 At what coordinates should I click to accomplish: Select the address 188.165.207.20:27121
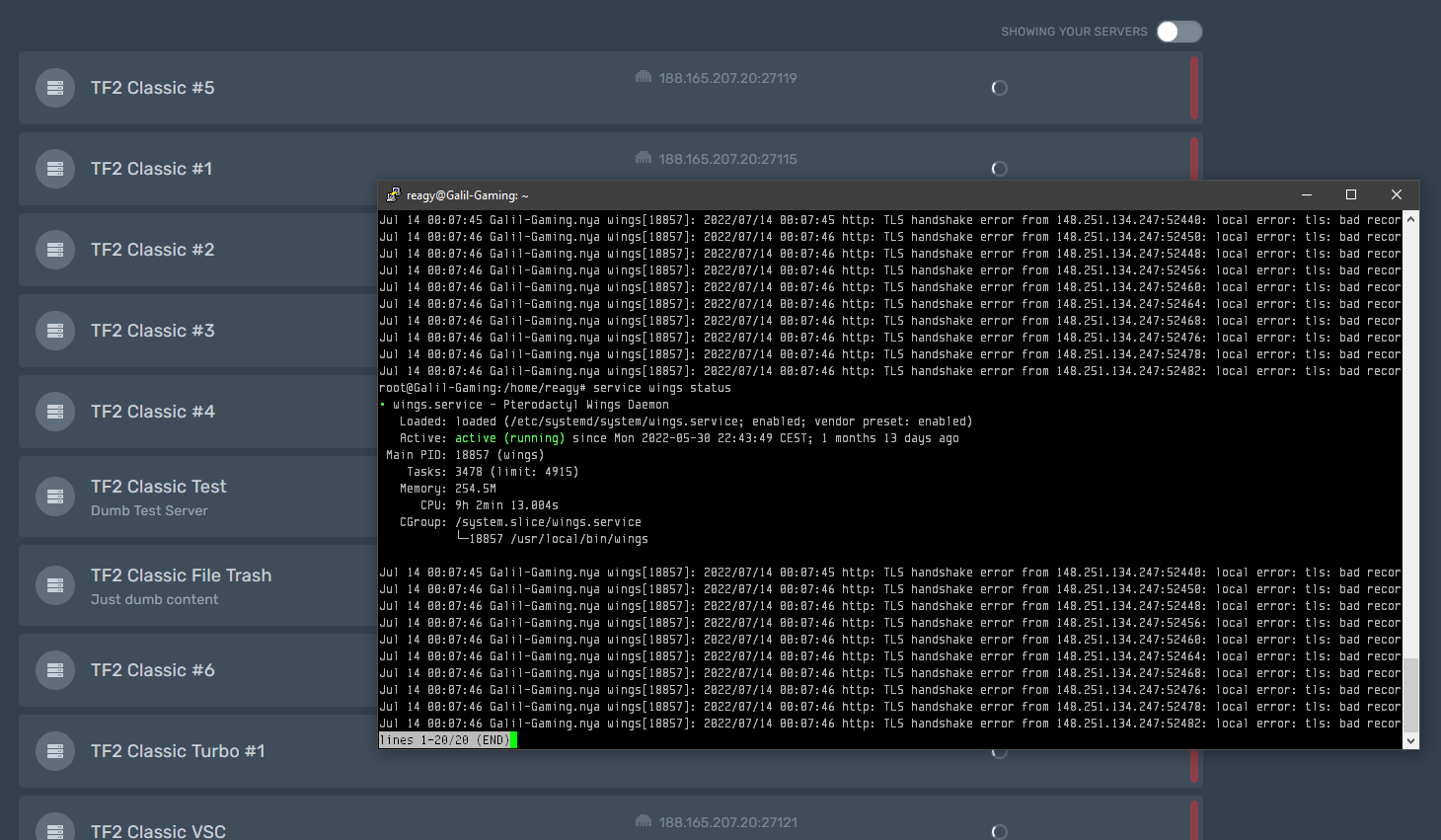pos(728,822)
